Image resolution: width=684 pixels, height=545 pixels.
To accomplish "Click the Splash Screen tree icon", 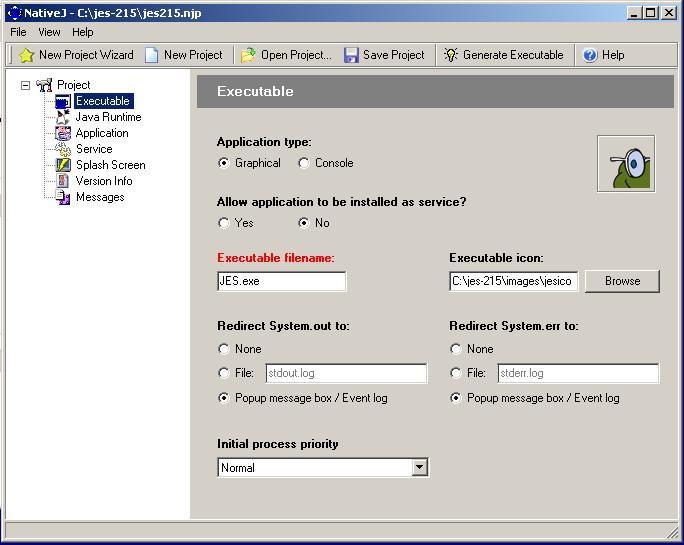I will tap(63, 165).
